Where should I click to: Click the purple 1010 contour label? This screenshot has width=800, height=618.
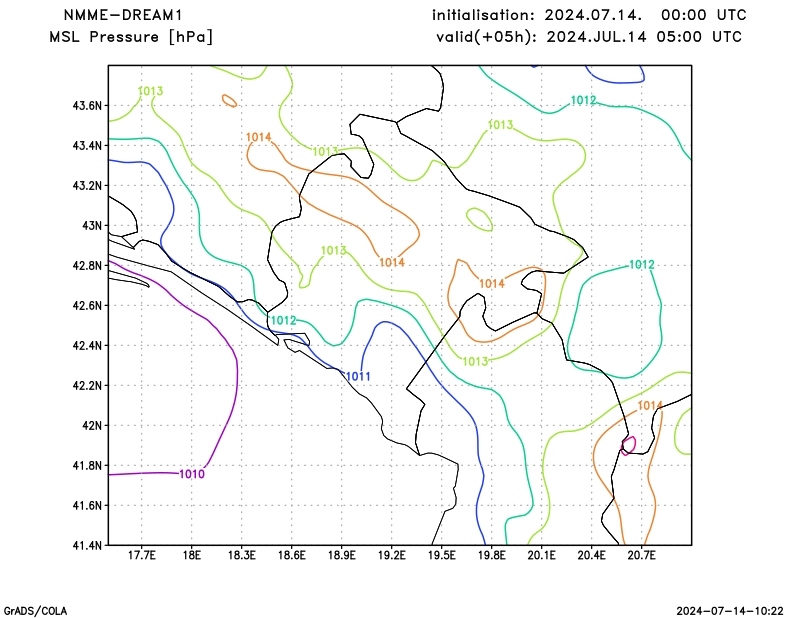point(192,474)
